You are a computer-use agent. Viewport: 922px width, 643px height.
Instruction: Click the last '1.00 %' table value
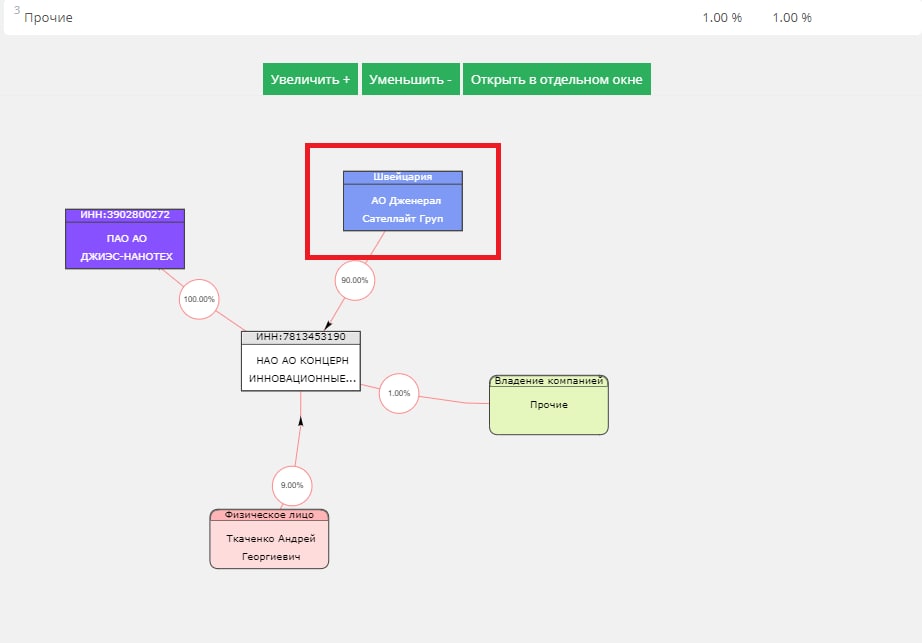coord(792,18)
